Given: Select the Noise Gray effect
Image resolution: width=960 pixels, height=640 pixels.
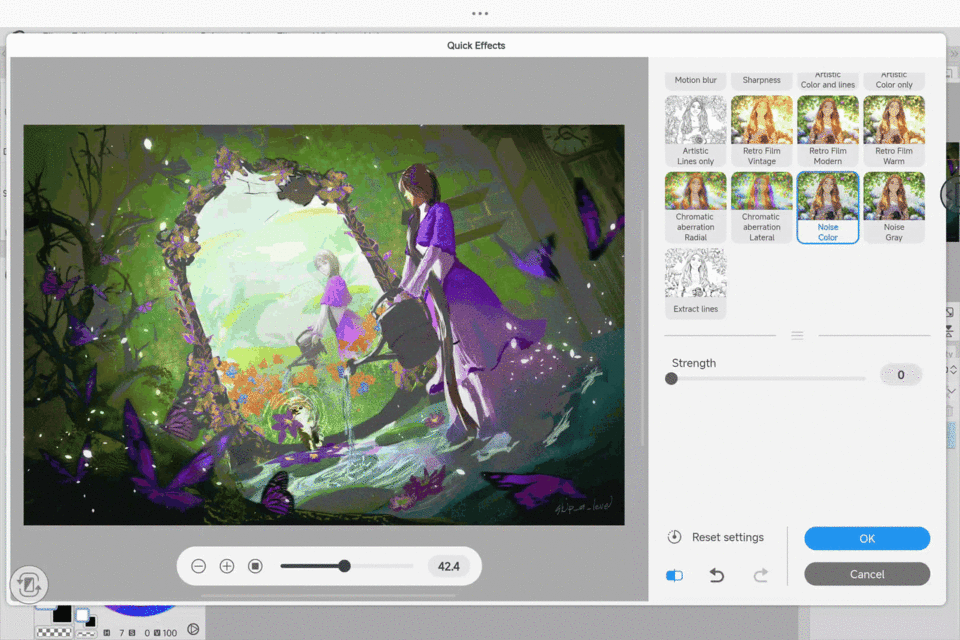Looking at the screenshot, I should pos(893,207).
